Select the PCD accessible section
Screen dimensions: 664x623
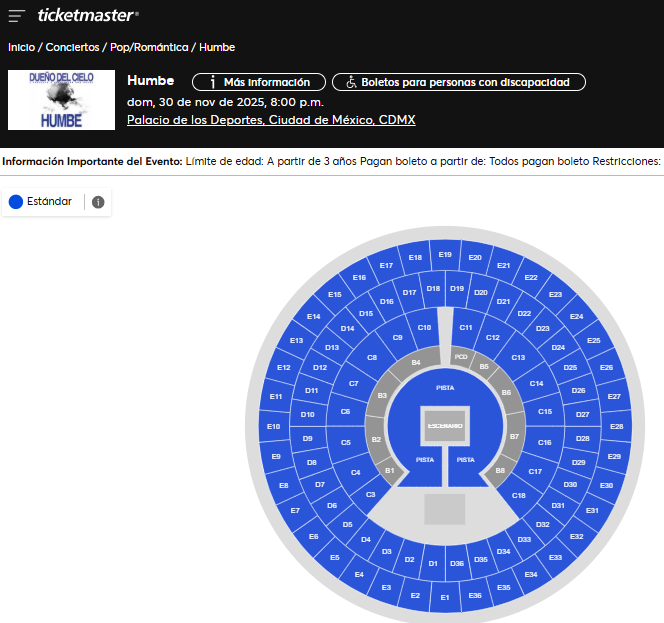(461, 357)
